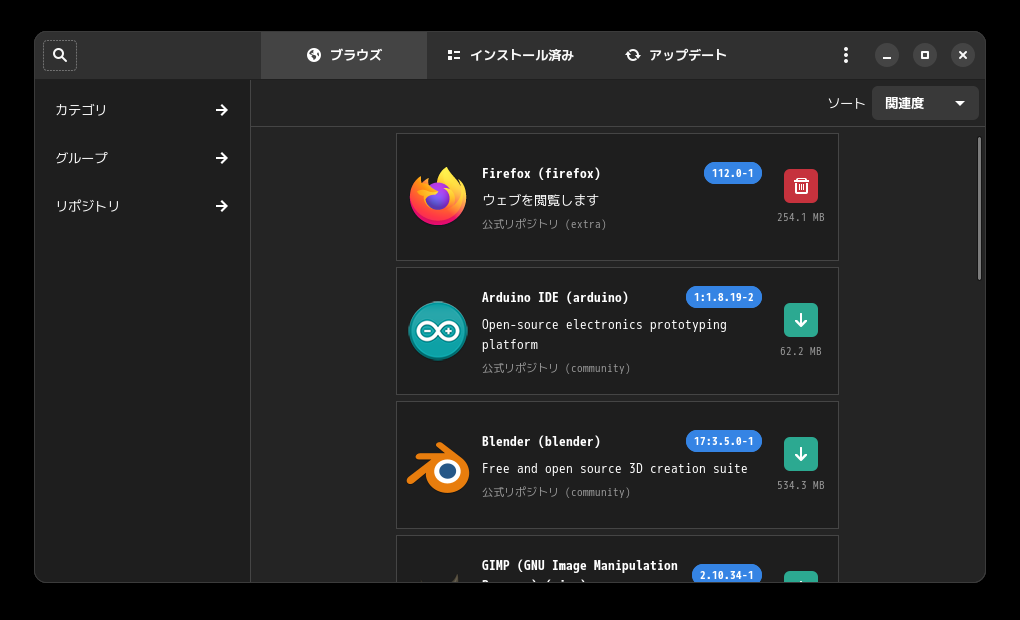The height and width of the screenshot is (620, 1020).
Task: Remove Firefox with the red trash button
Action: click(x=801, y=186)
